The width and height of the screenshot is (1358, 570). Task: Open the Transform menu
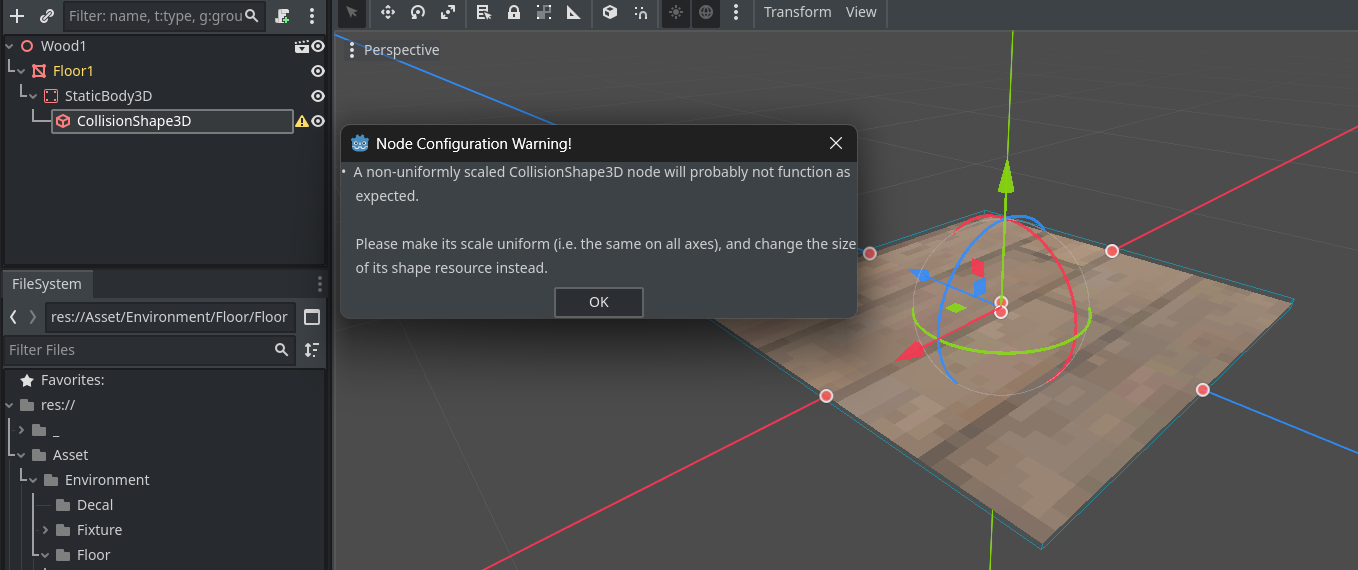point(797,12)
